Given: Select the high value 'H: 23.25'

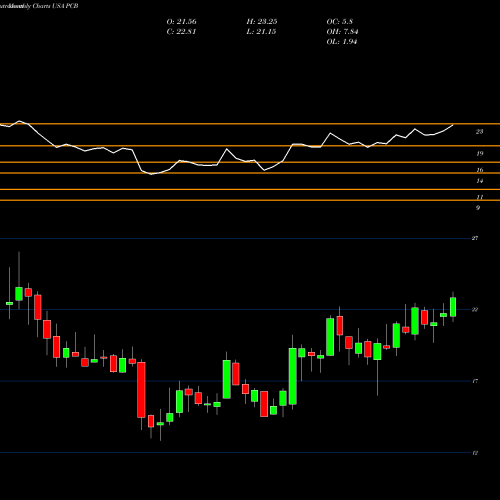Looking at the screenshot, I should click(x=262, y=22).
